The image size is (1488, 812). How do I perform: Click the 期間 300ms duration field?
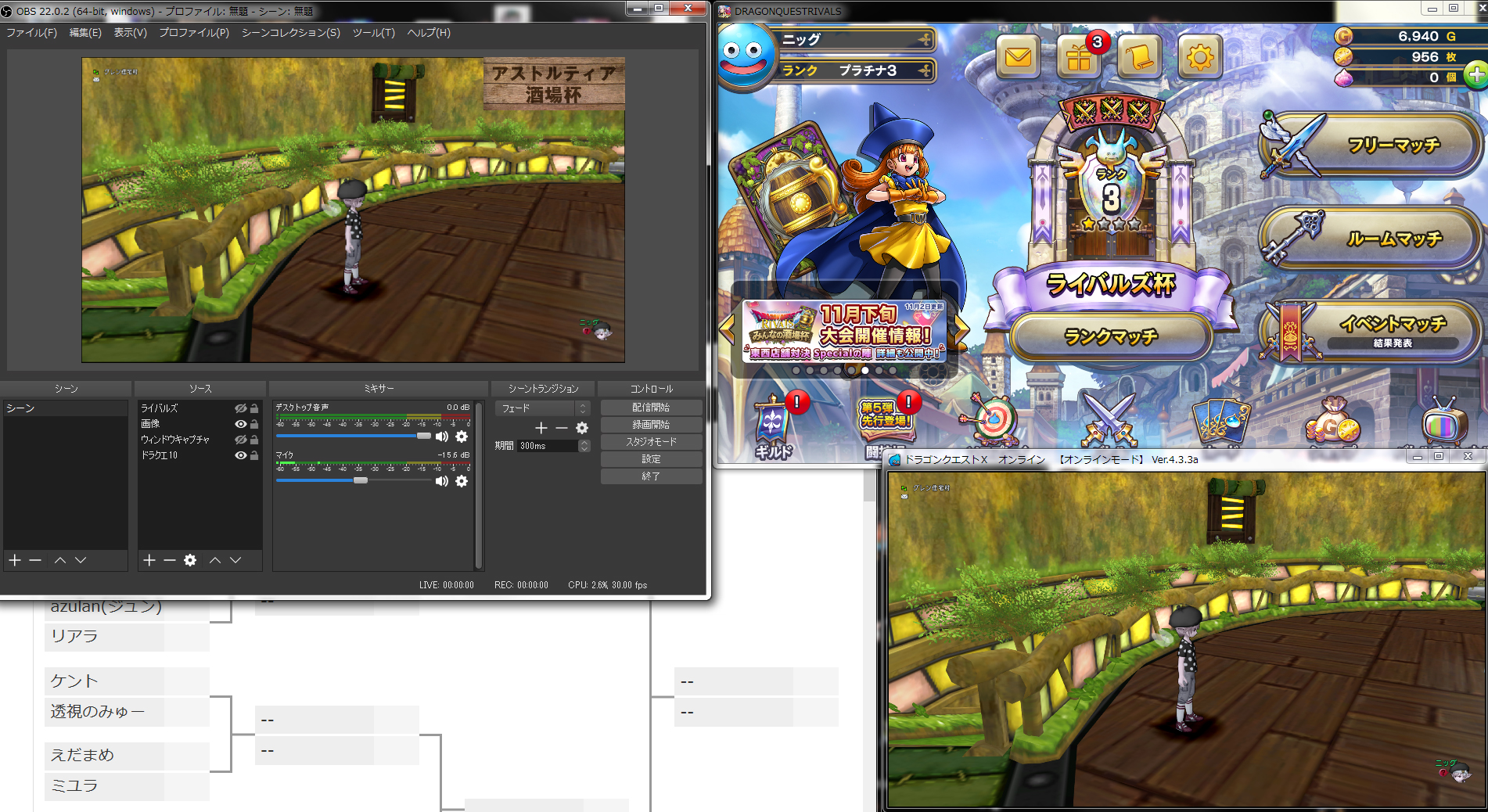pos(548,446)
